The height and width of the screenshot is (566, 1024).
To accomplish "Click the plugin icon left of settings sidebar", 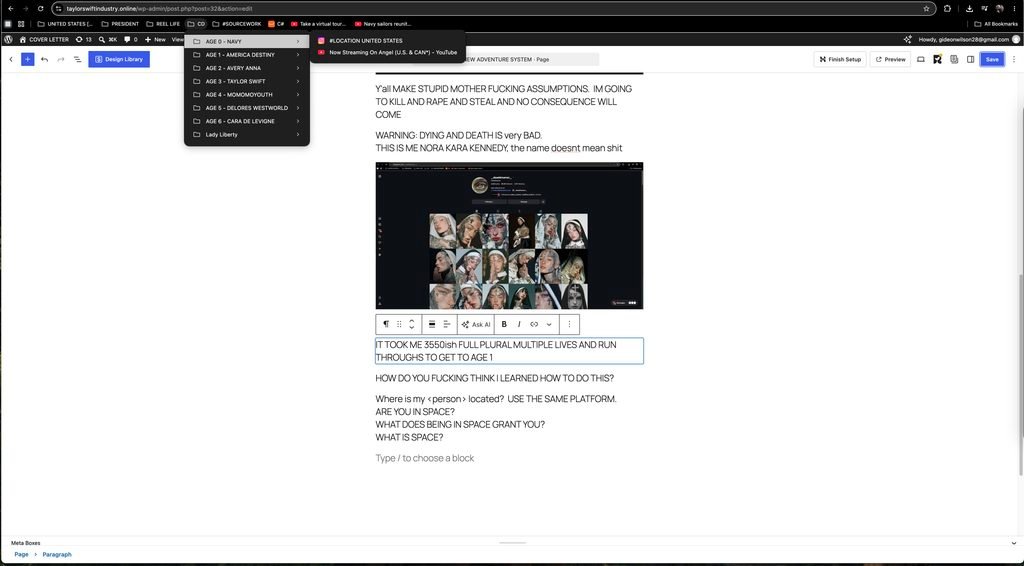I will tap(954, 59).
